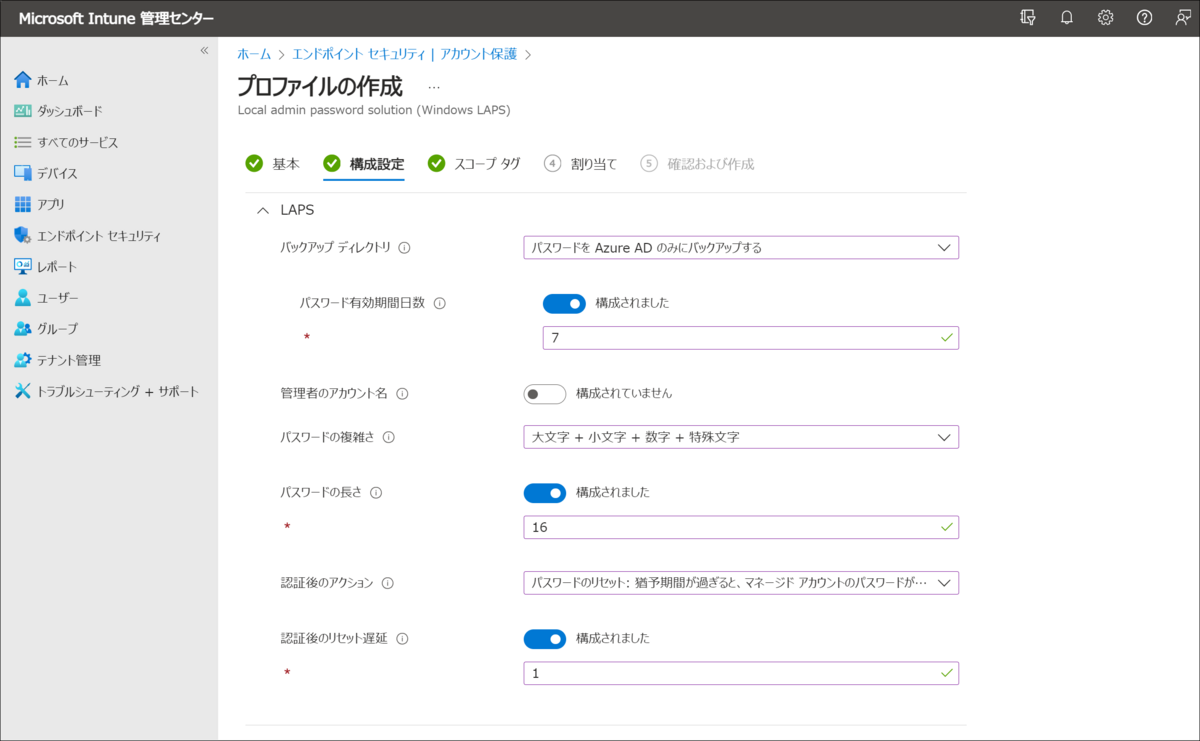Click エンドポイント セキュリティ | アカウント保護 breadcrumb
The height and width of the screenshot is (741, 1200).
coord(404,54)
